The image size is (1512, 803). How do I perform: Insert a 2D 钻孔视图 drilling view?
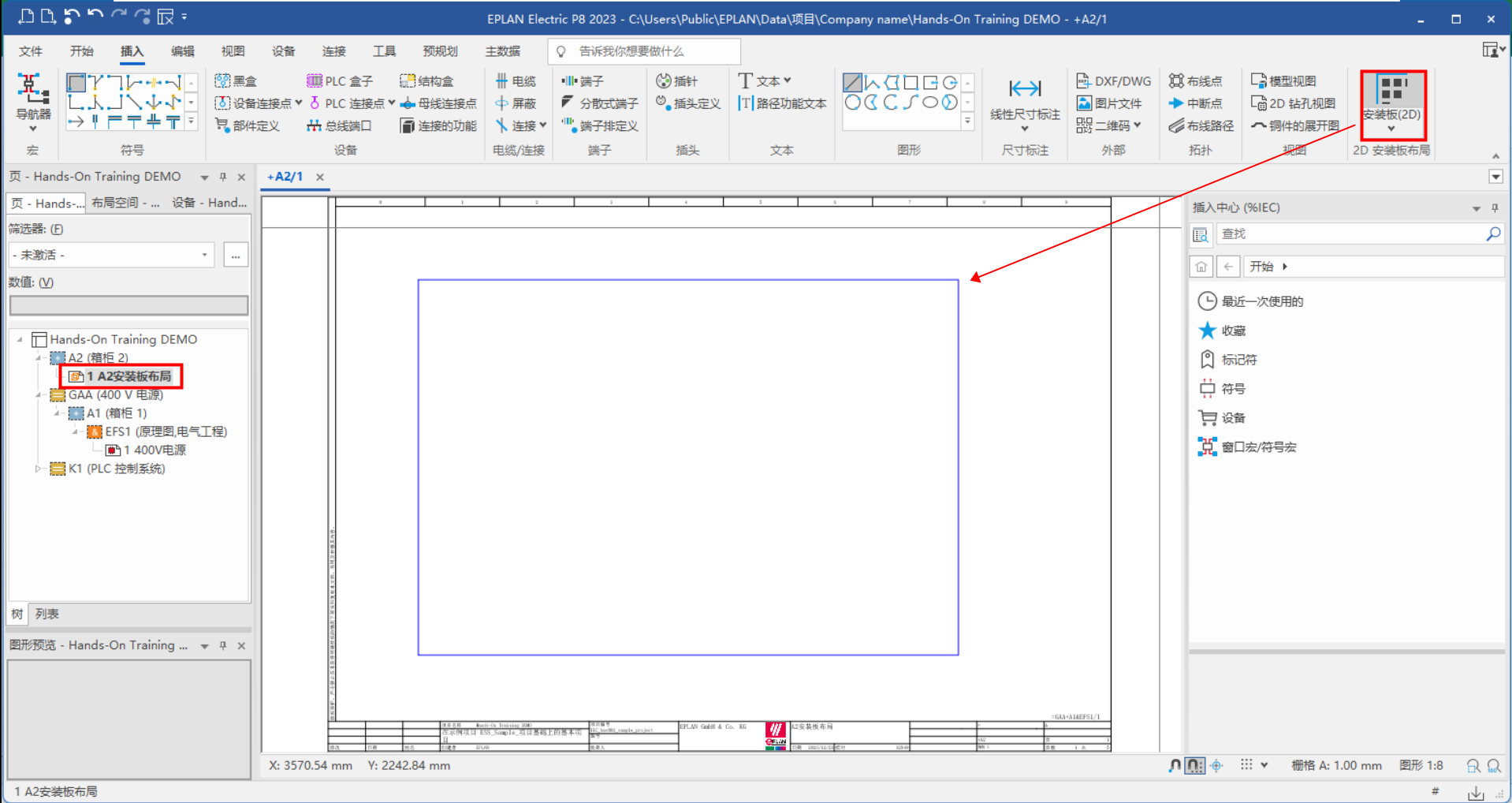1294,103
